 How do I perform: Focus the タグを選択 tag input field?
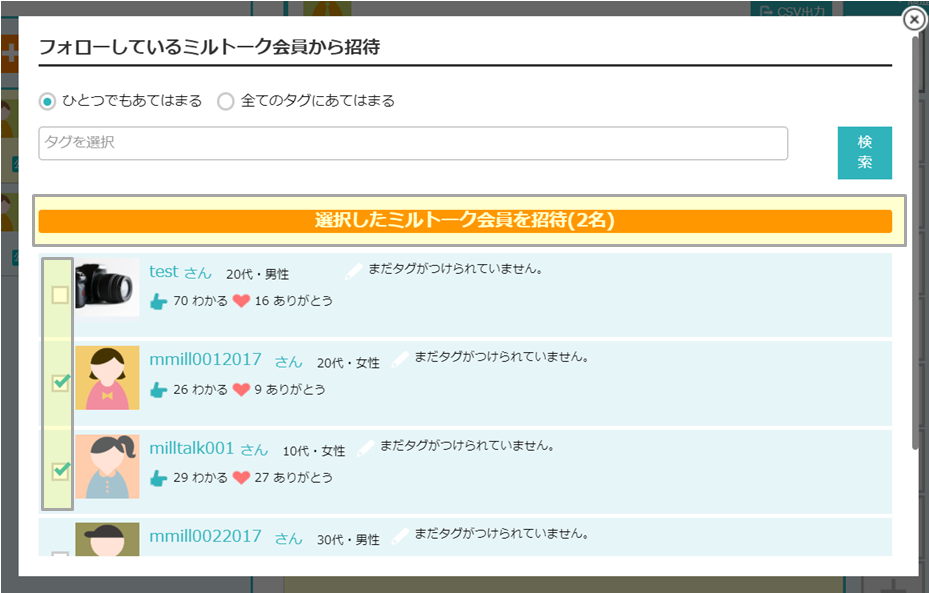tap(413, 143)
